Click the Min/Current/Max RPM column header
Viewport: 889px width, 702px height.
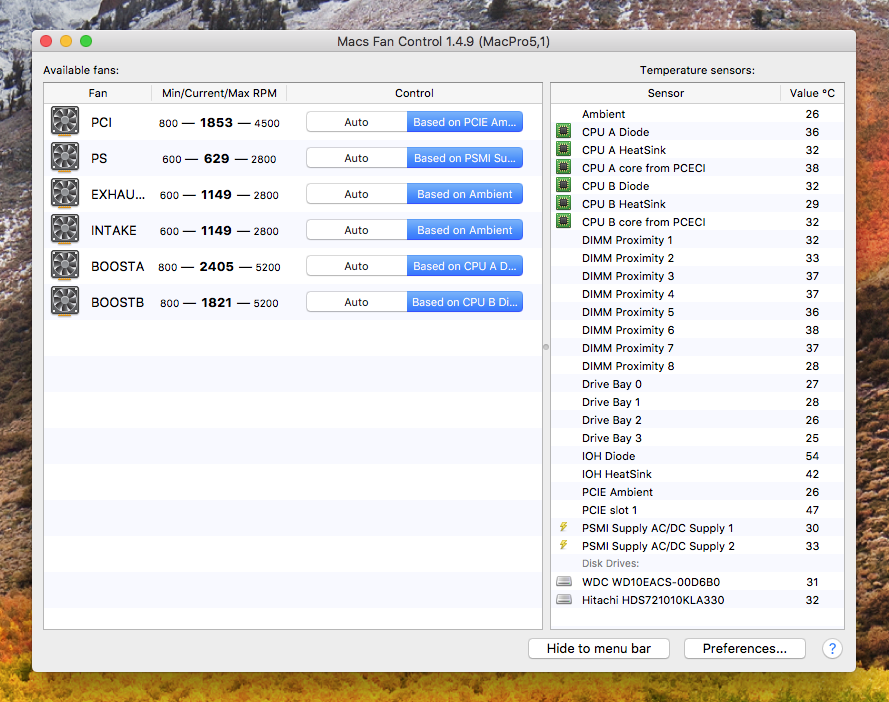(219, 93)
